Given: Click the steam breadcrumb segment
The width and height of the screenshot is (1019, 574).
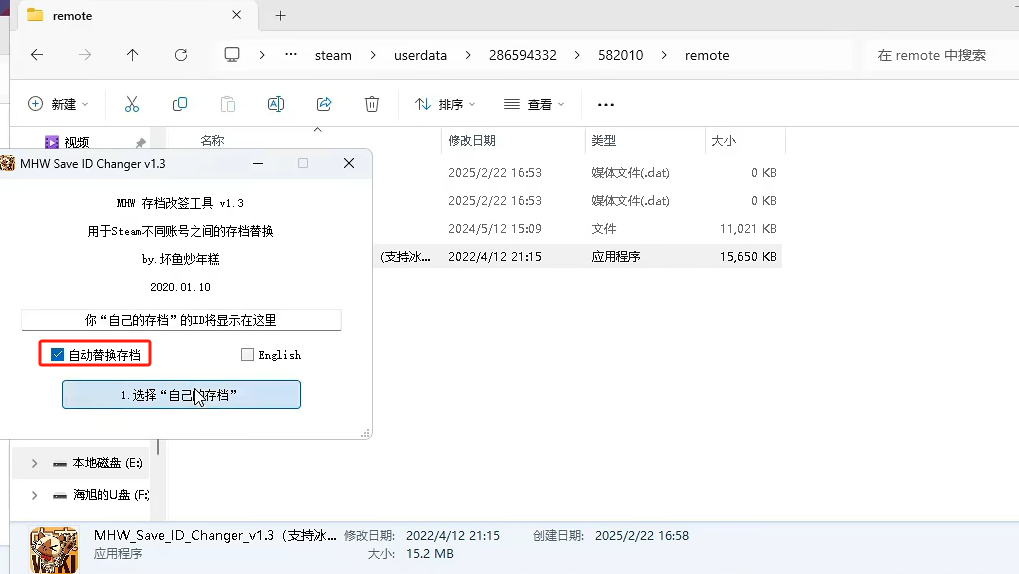Looking at the screenshot, I should (333, 55).
